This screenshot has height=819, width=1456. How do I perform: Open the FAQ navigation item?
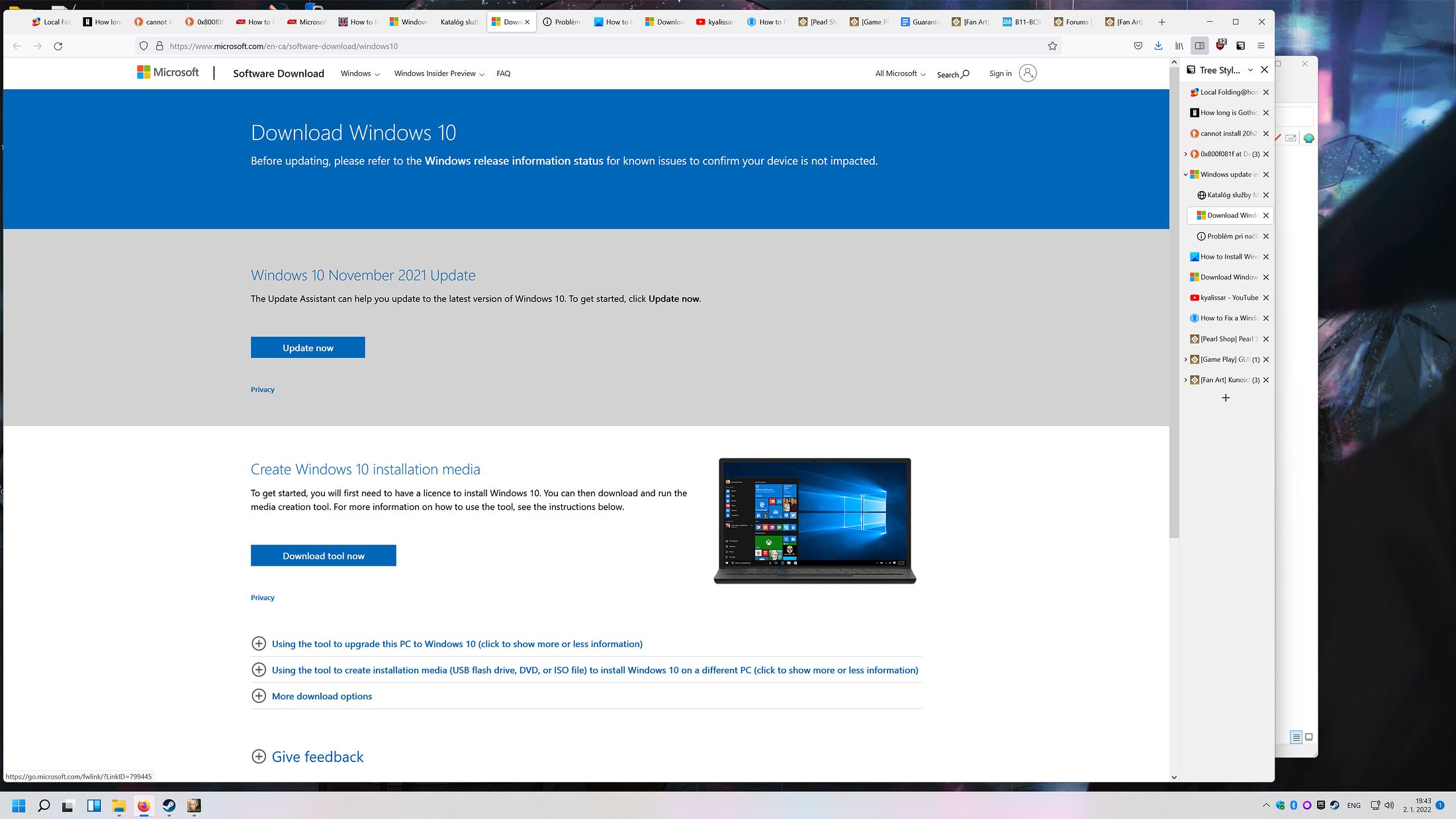tap(504, 73)
